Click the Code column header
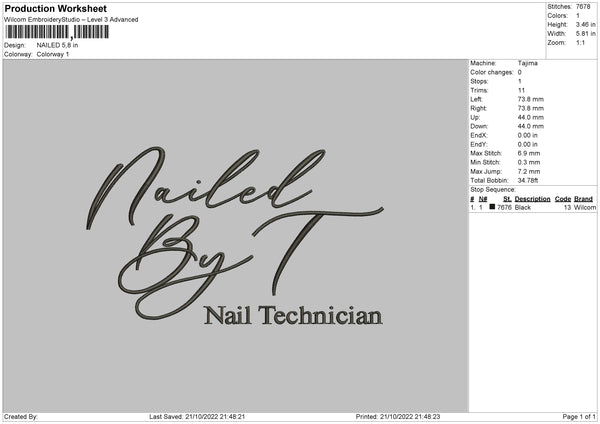This screenshot has width=600, height=424. [x=563, y=199]
